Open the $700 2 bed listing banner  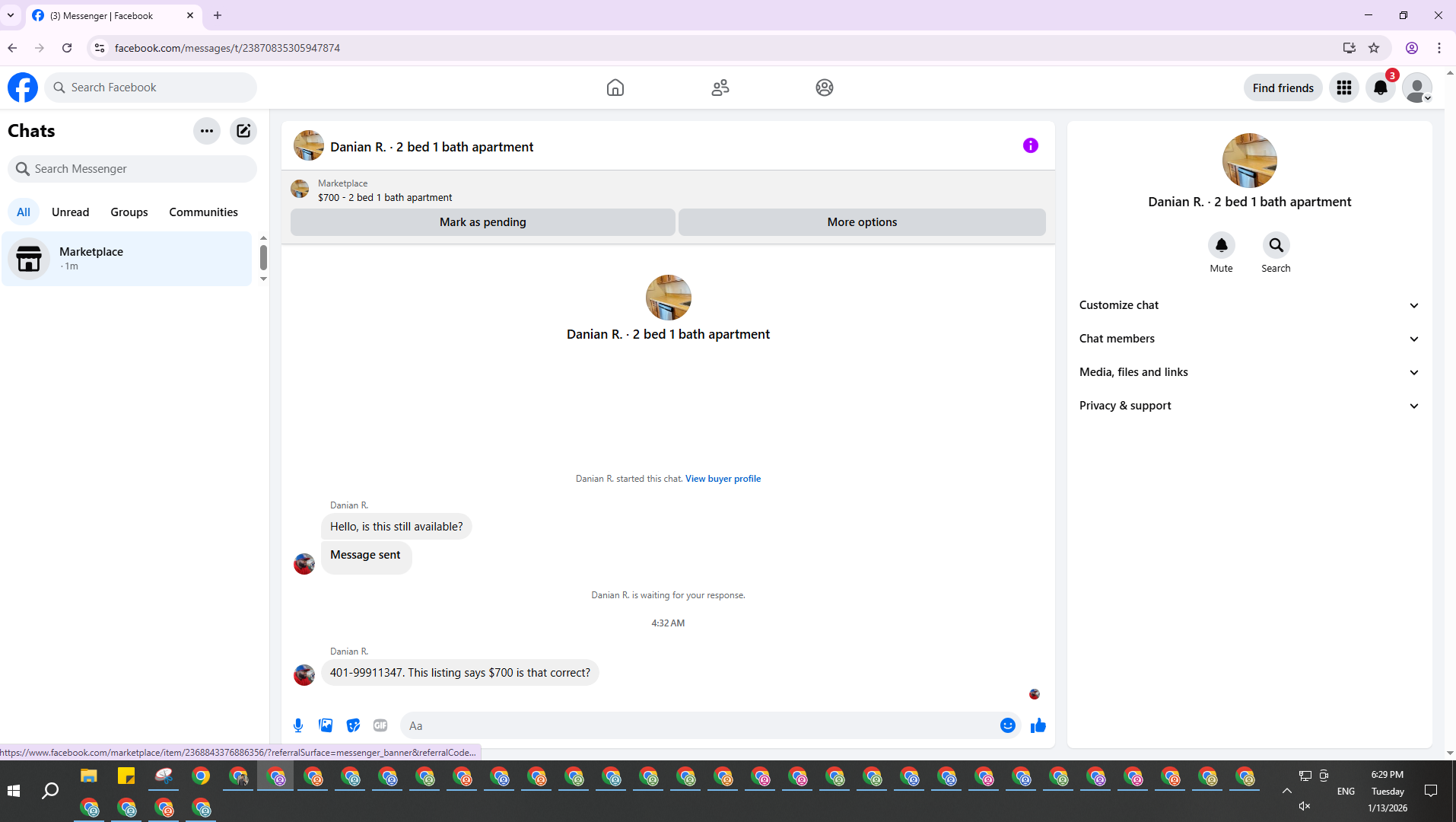(x=668, y=190)
